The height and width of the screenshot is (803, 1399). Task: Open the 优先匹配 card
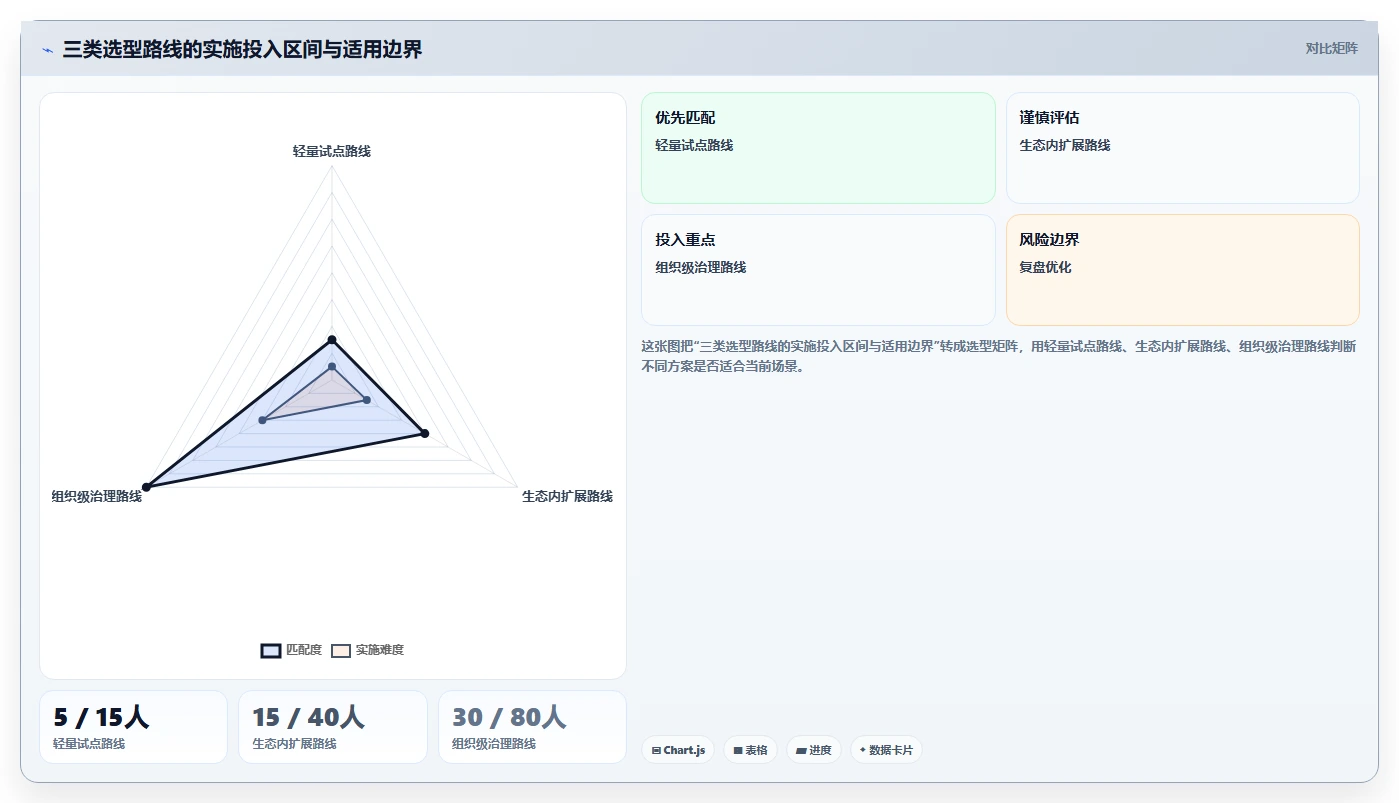[x=818, y=148]
